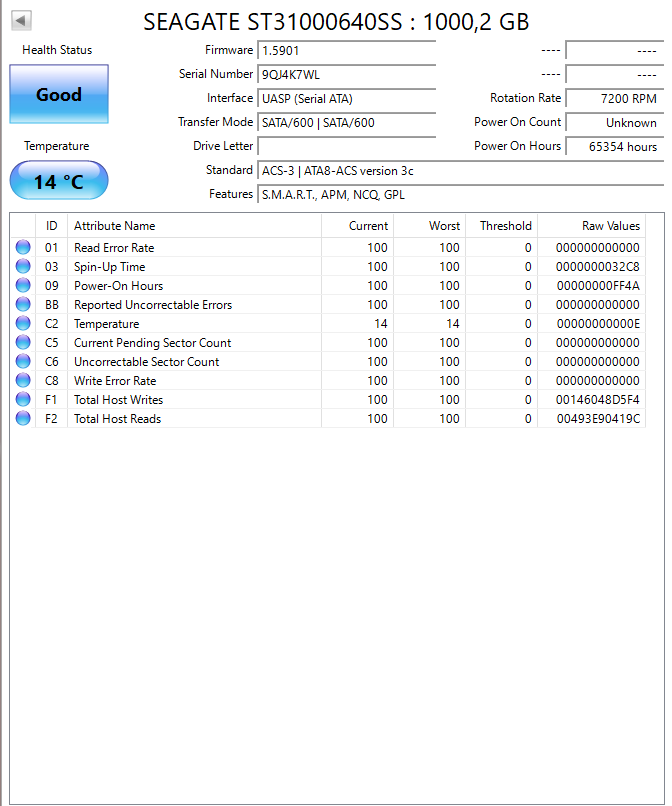Click status orb for Write Error Rate

point(23,380)
